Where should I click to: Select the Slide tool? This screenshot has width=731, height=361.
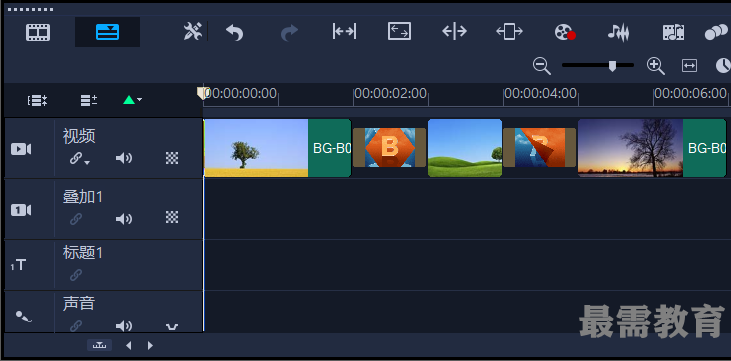coord(510,32)
